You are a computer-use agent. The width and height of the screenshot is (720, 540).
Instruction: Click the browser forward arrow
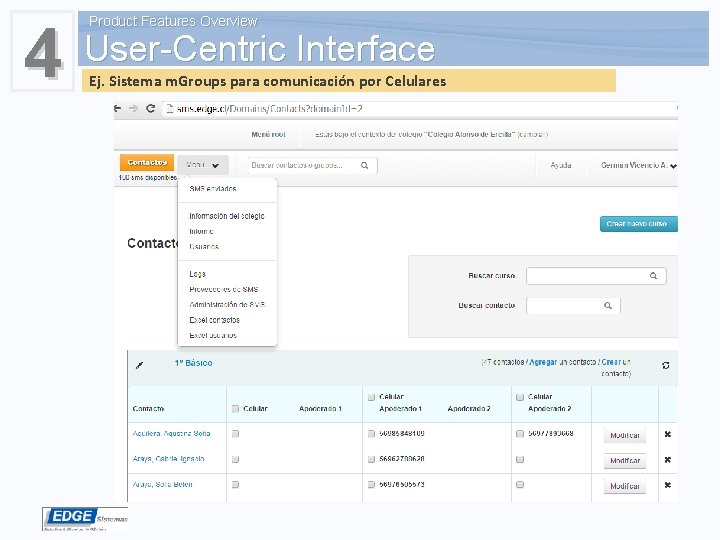click(133, 108)
